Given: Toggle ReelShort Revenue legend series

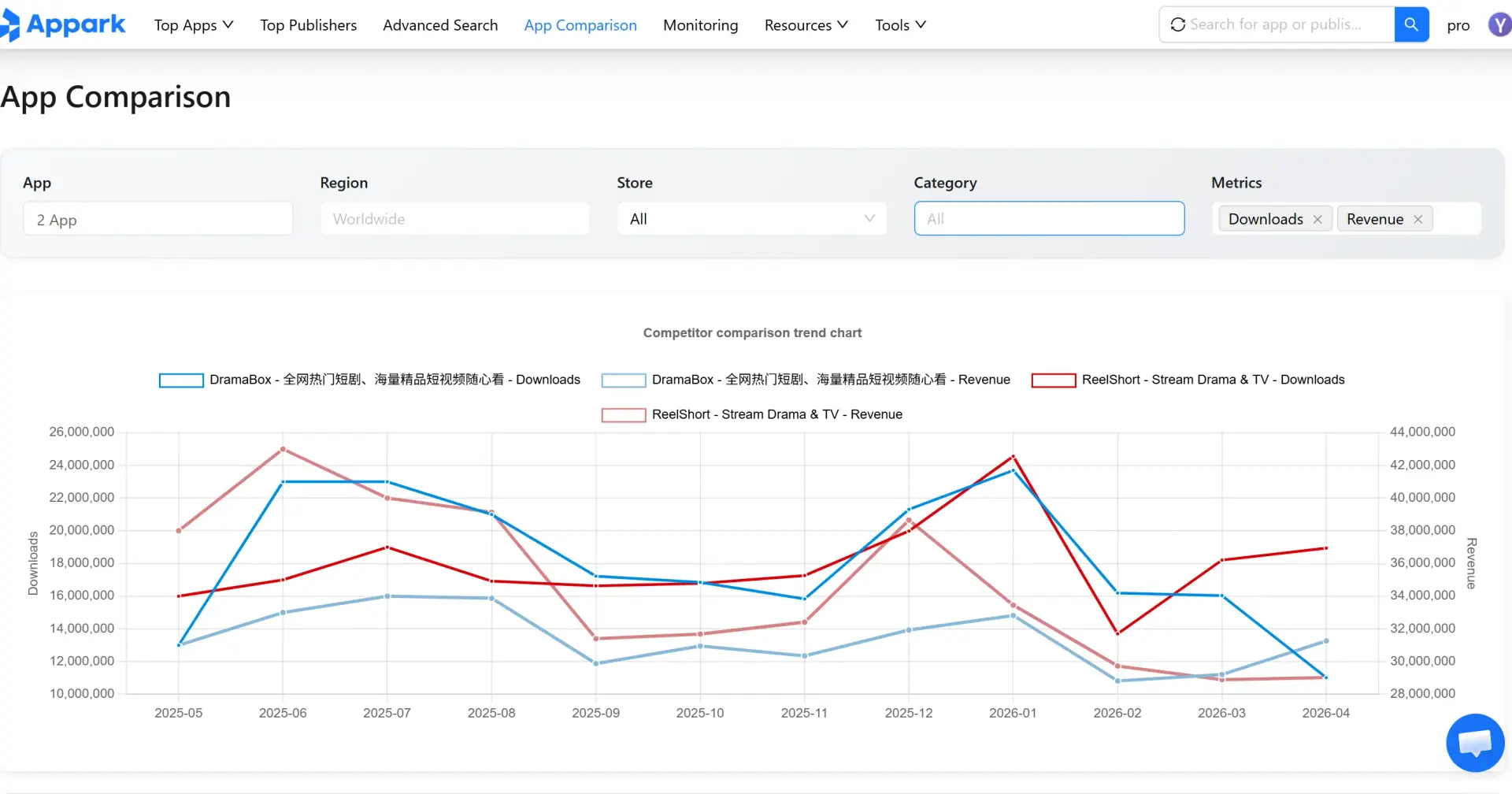Looking at the screenshot, I should [752, 414].
